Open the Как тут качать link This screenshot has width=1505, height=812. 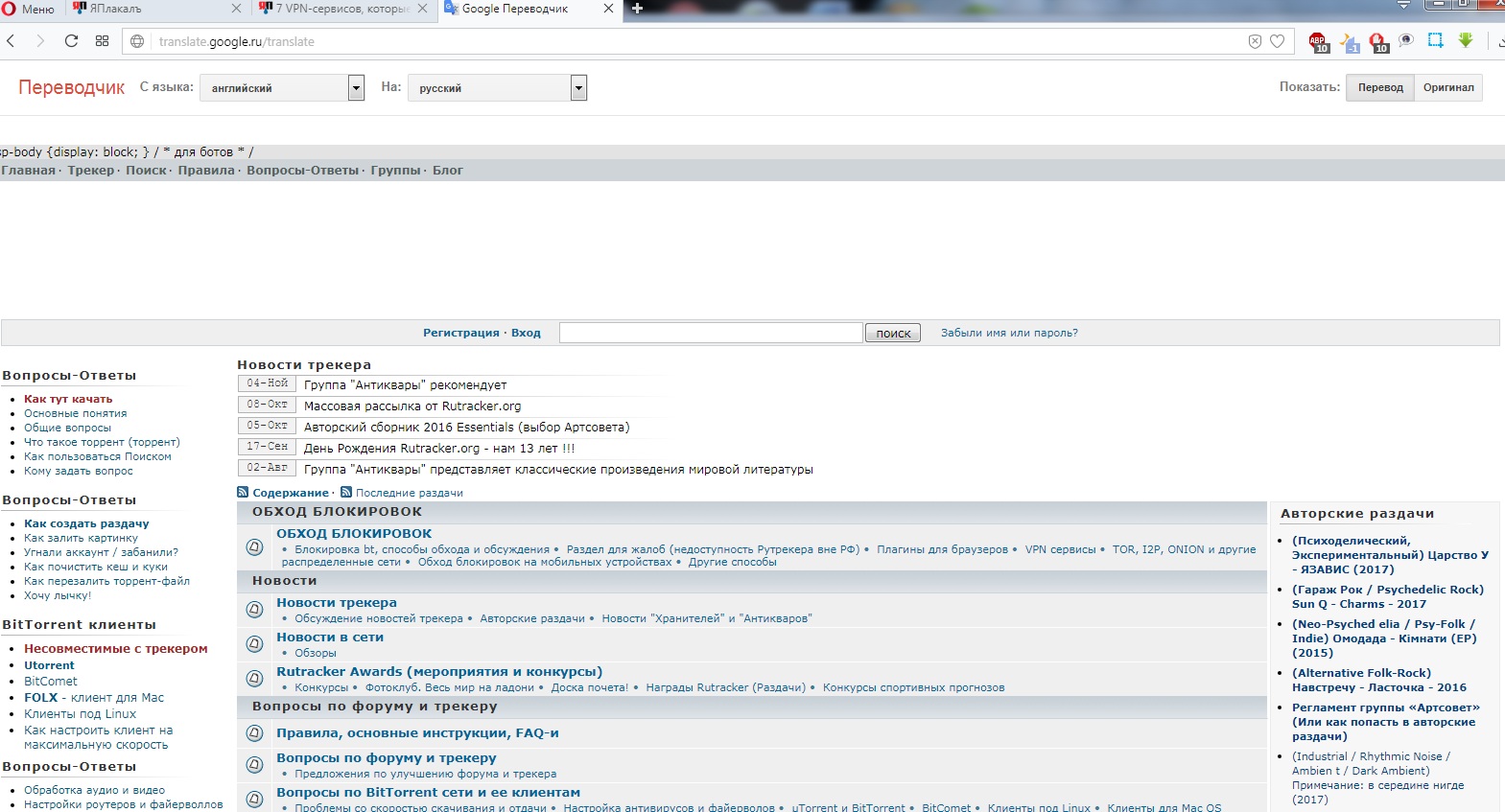(x=68, y=399)
